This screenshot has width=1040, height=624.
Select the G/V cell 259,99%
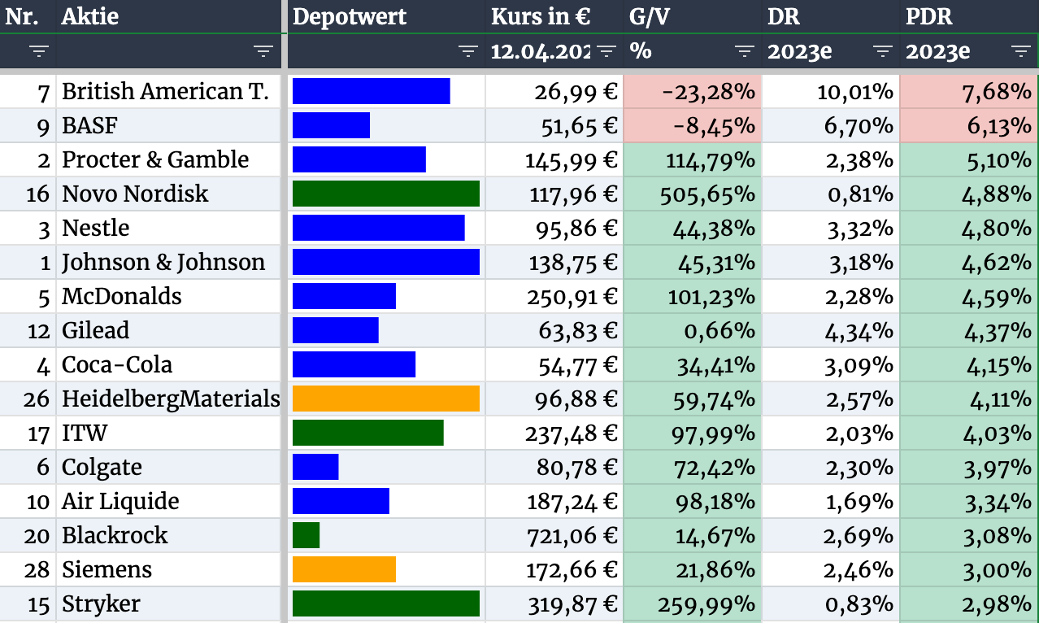[692, 603]
